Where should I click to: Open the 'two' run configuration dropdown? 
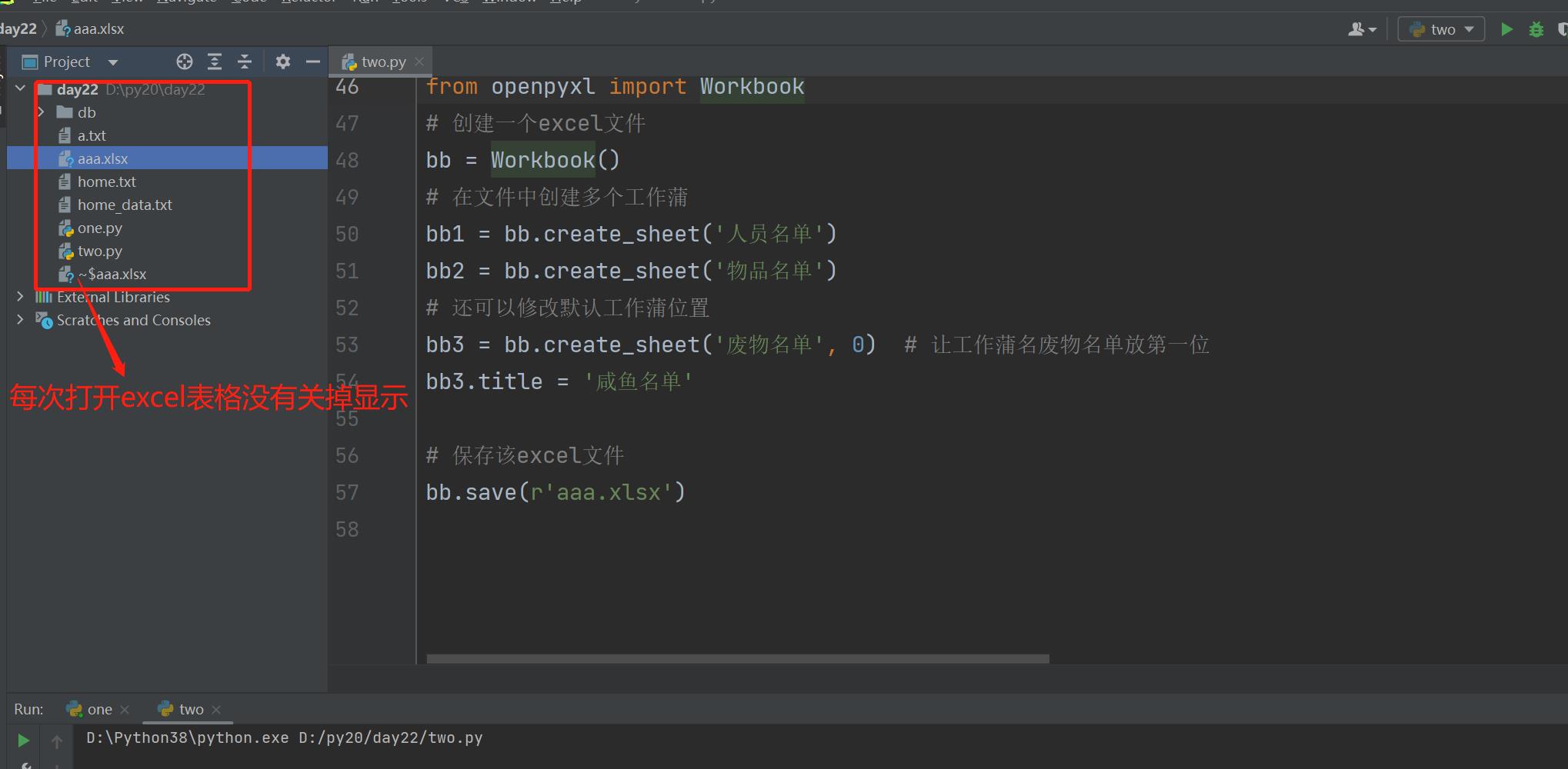1441,29
